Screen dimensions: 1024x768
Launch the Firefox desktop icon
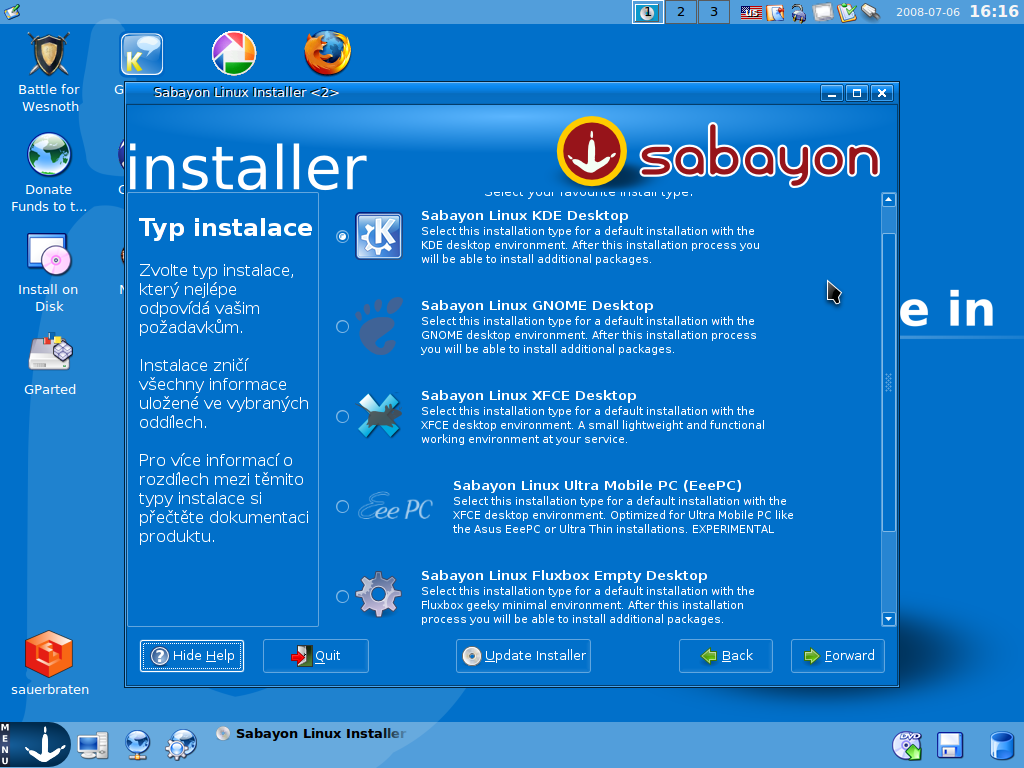(327, 53)
